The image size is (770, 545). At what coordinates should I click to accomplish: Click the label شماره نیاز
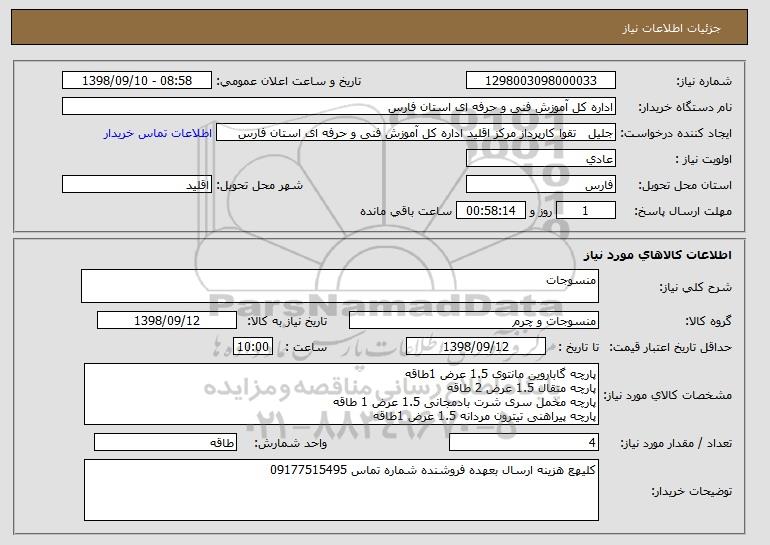[704, 81]
